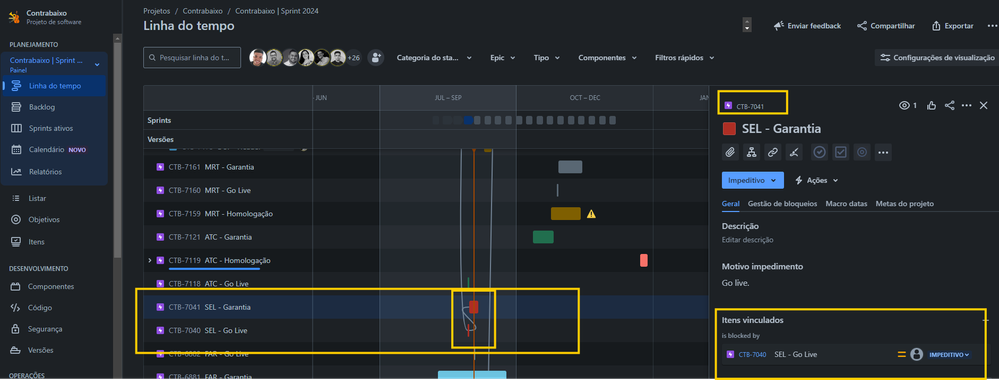Open Listar in sidebar

(37, 198)
